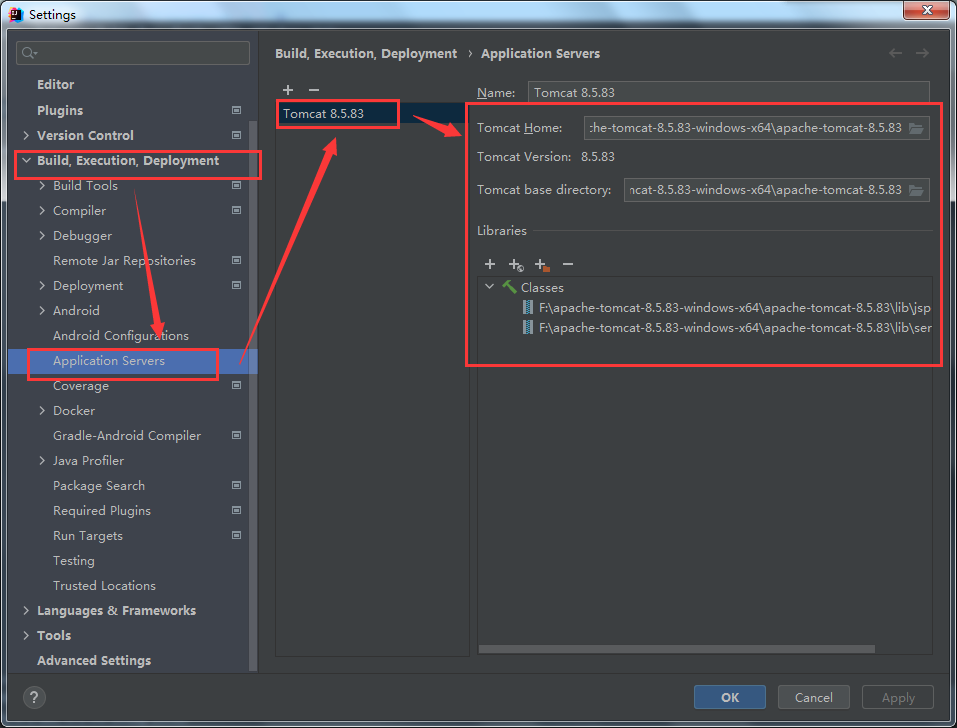
Task: Expand the Docker node
Action: 42,410
